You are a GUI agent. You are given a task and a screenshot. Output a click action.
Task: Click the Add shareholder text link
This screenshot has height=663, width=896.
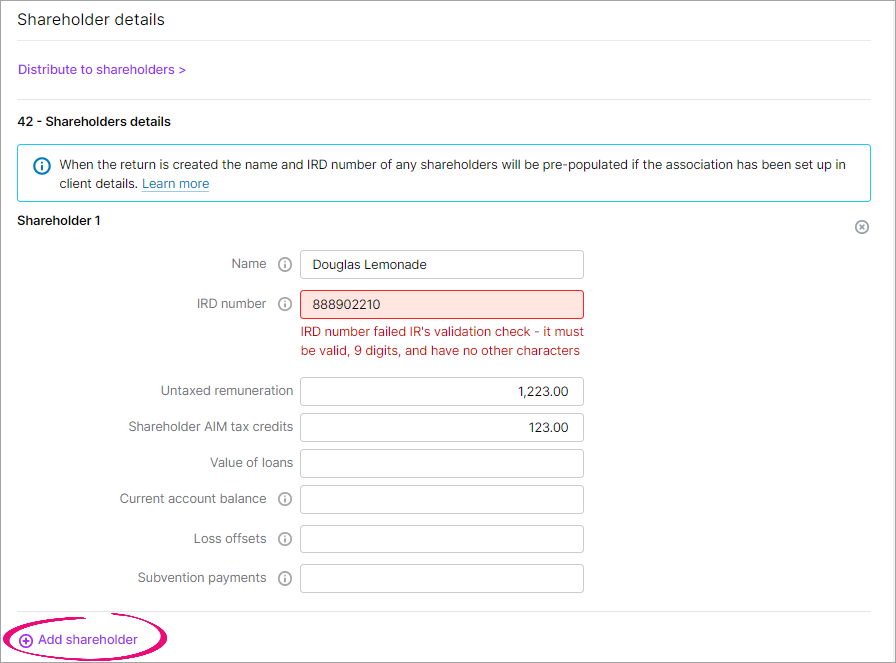pos(87,640)
